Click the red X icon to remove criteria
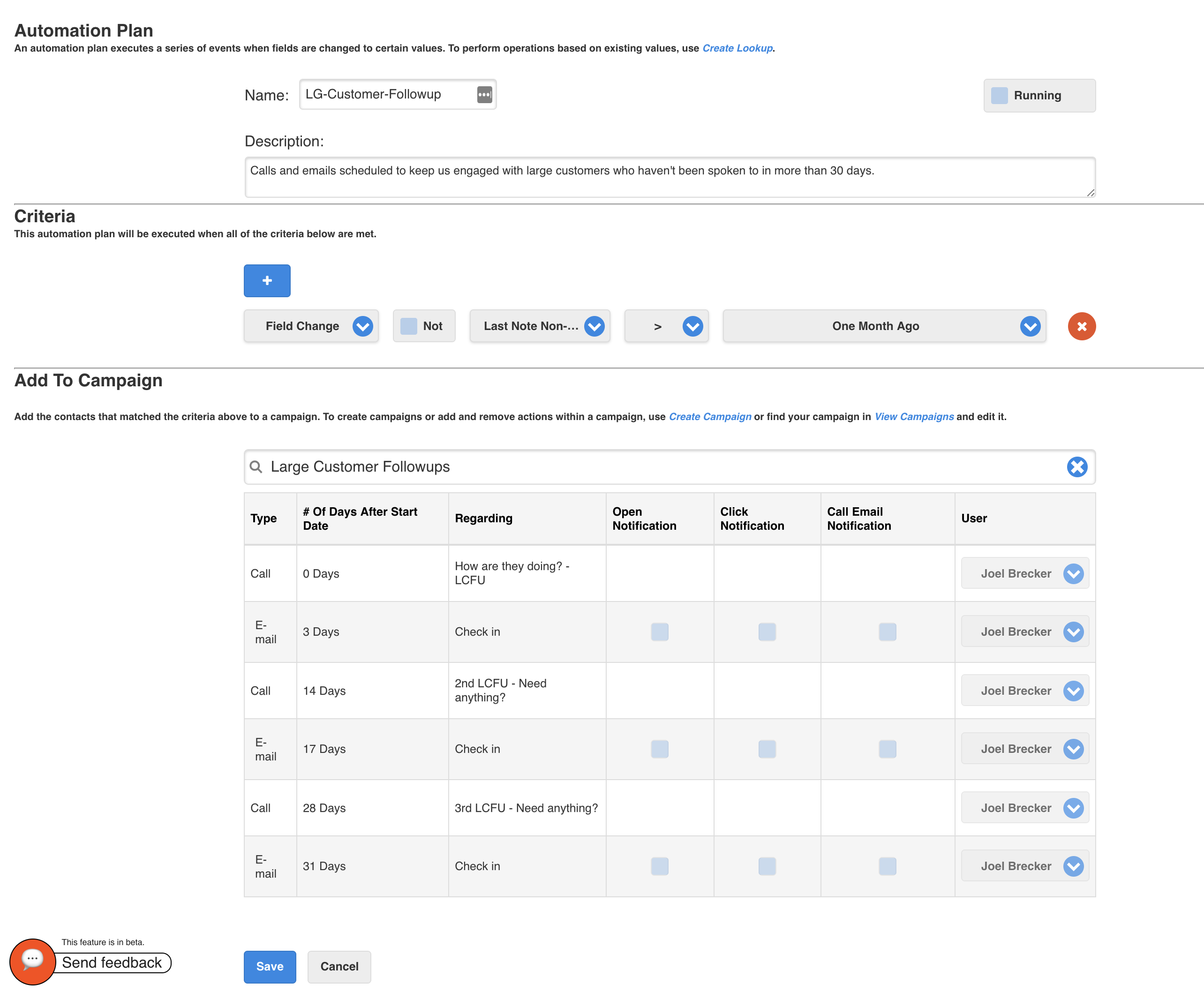This screenshot has width=1204, height=992. point(1081,326)
